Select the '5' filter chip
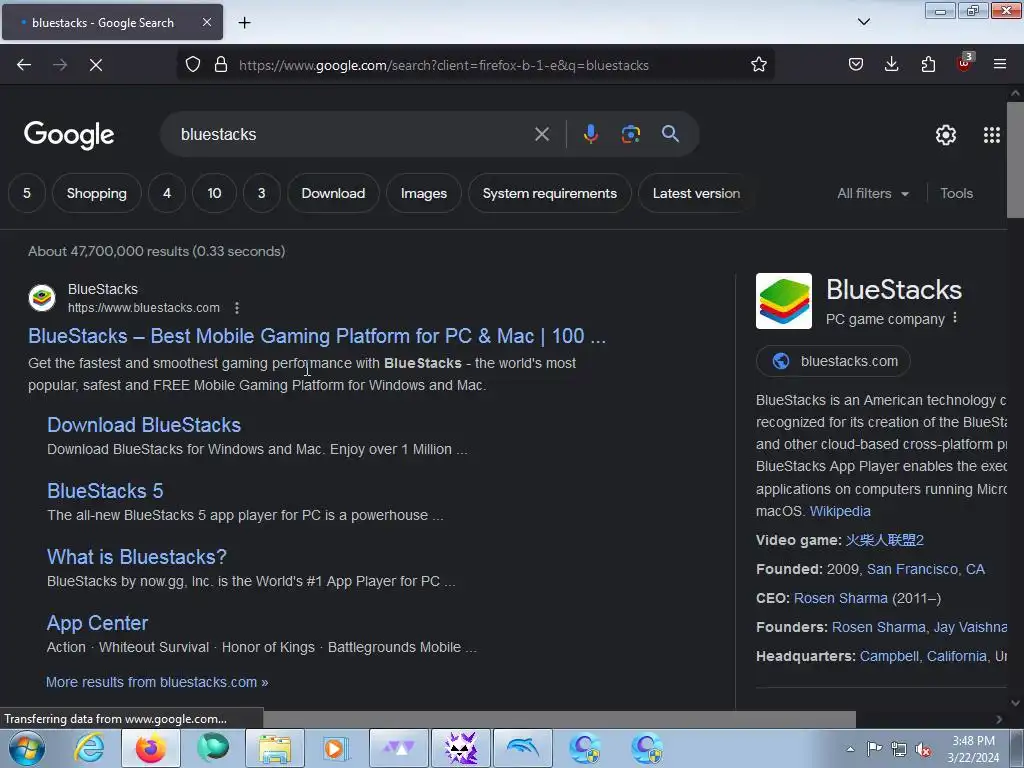This screenshot has width=1024, height=768. (x=27, y=193)
